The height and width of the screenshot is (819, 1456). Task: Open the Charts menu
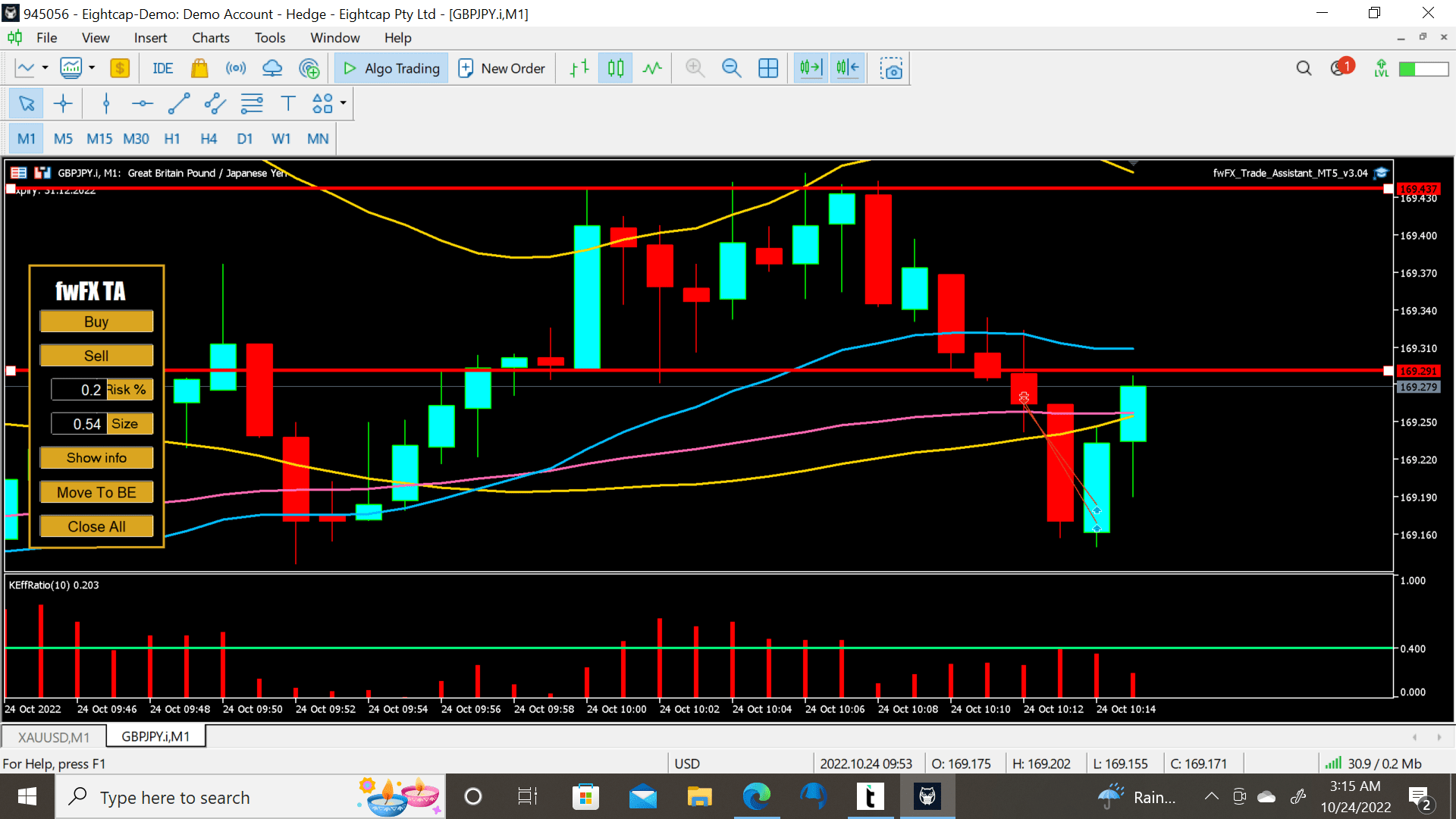pyautogui.click(x=210, y=38)
